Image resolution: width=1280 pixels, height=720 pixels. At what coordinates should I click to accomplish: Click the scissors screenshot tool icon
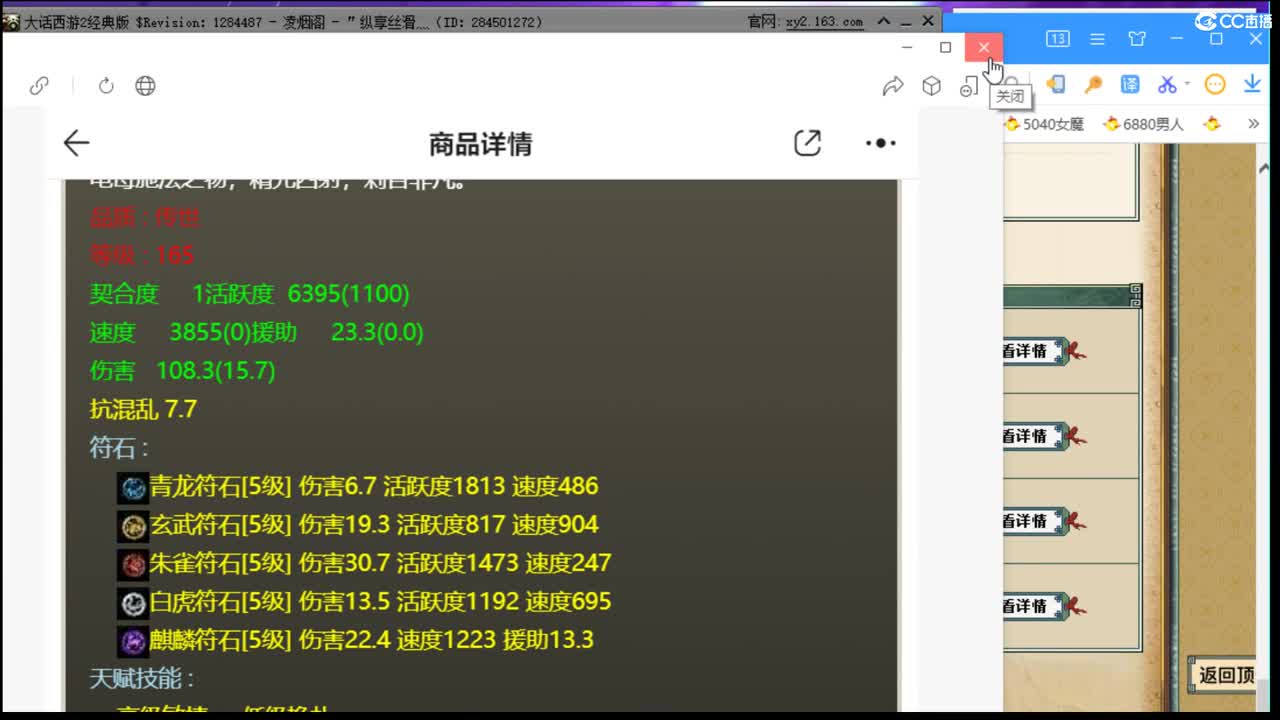(1166, 85)
